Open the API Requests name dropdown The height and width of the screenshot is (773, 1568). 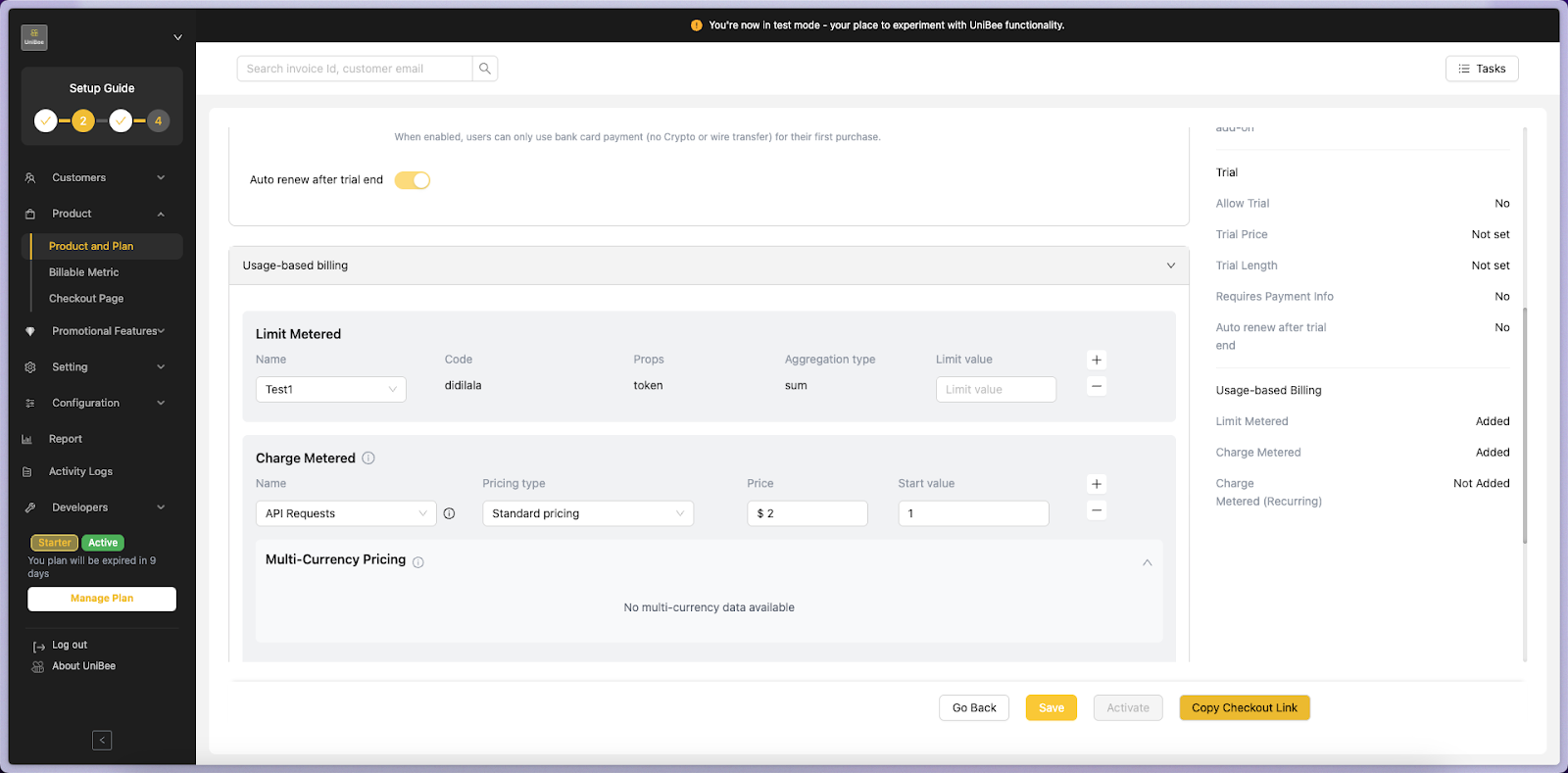[346, 513]
